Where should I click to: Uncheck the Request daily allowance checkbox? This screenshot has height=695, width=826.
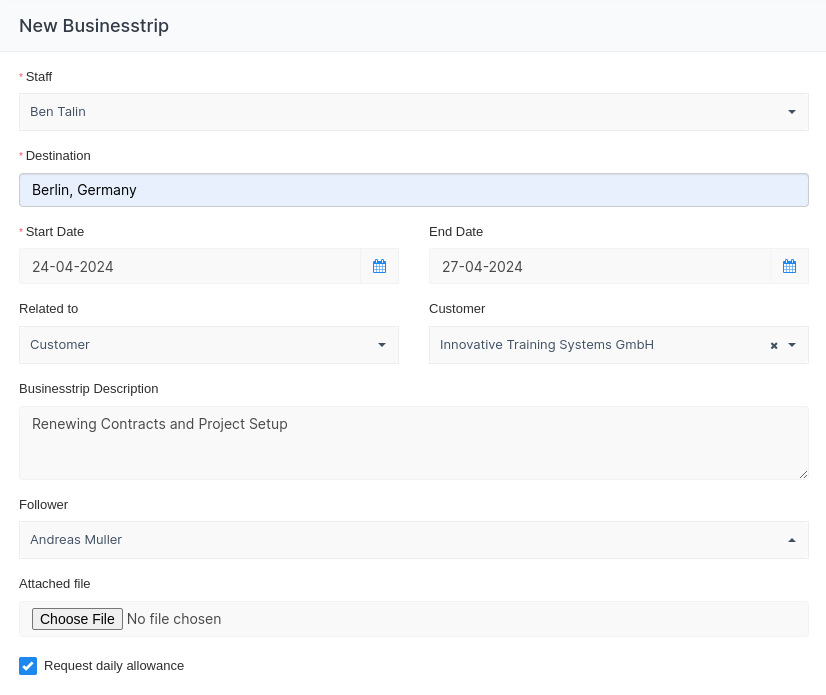pos(28,666)
